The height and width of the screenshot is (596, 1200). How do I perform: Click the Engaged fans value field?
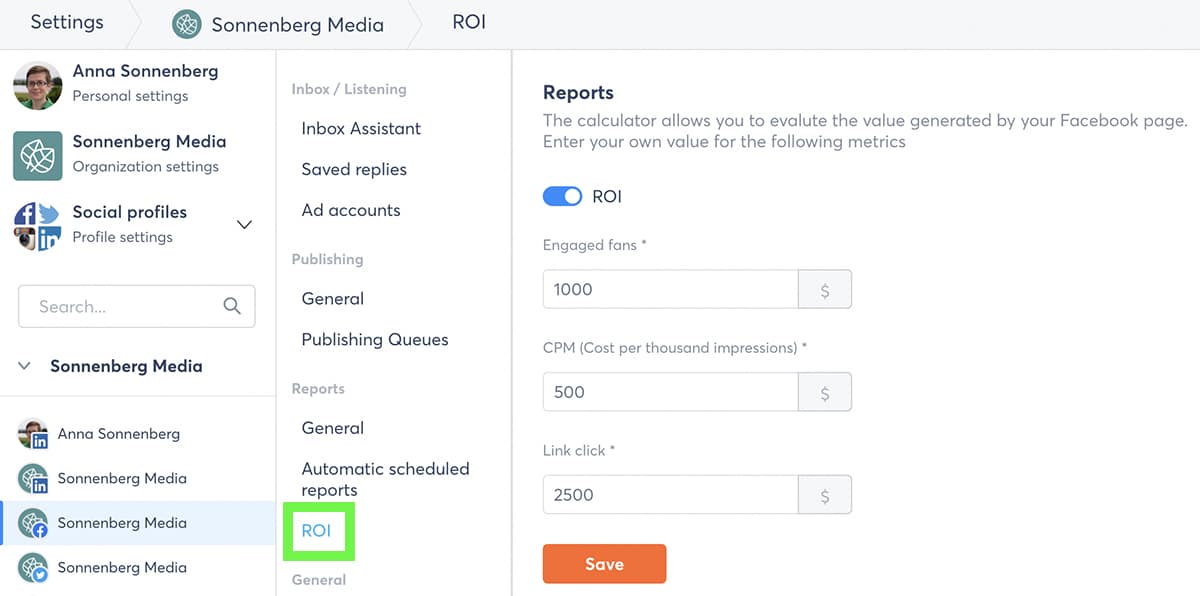(671, 289)
